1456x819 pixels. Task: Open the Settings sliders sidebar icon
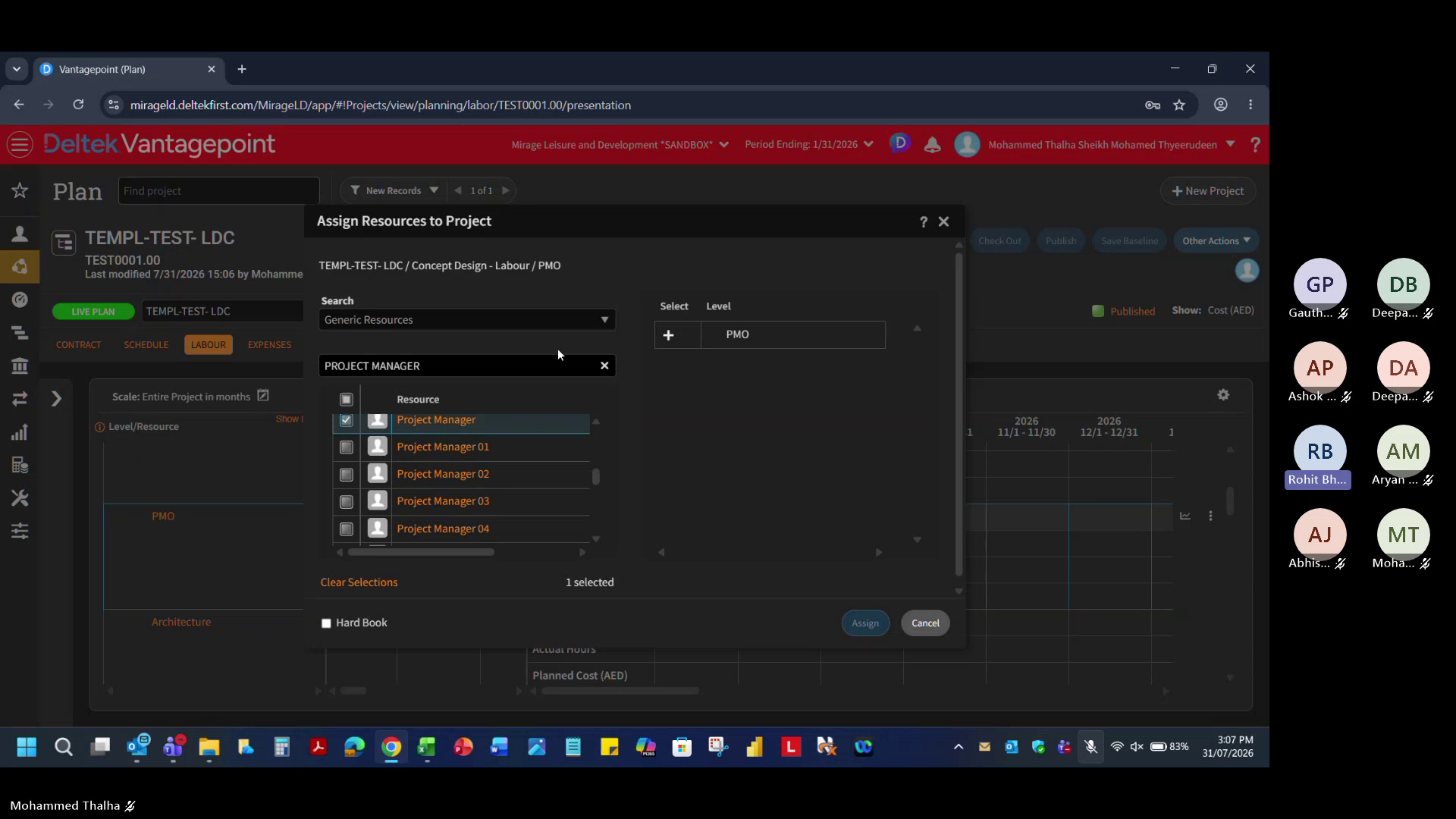pyautogui.click(x=20, y=531)
